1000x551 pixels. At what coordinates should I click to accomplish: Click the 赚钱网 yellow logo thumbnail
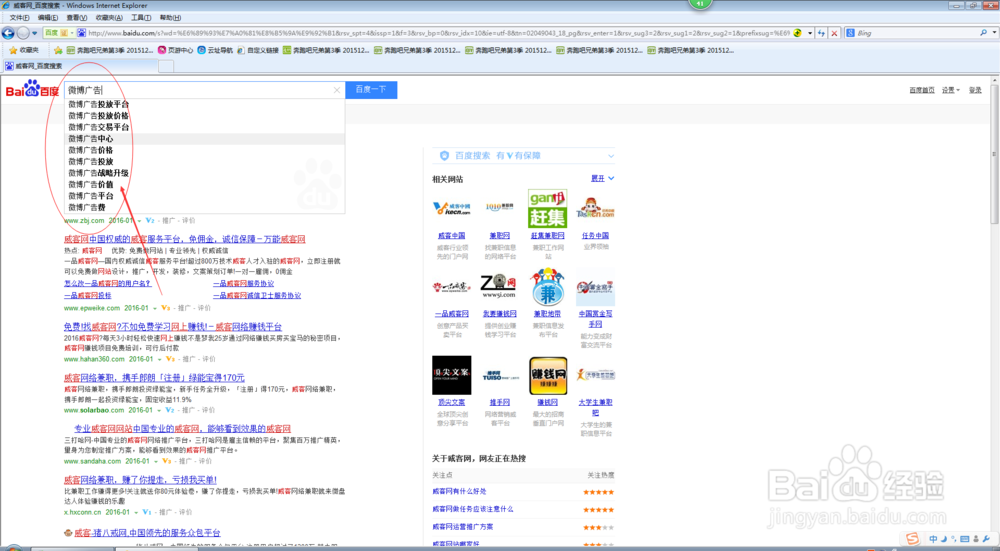coord(548,375)
